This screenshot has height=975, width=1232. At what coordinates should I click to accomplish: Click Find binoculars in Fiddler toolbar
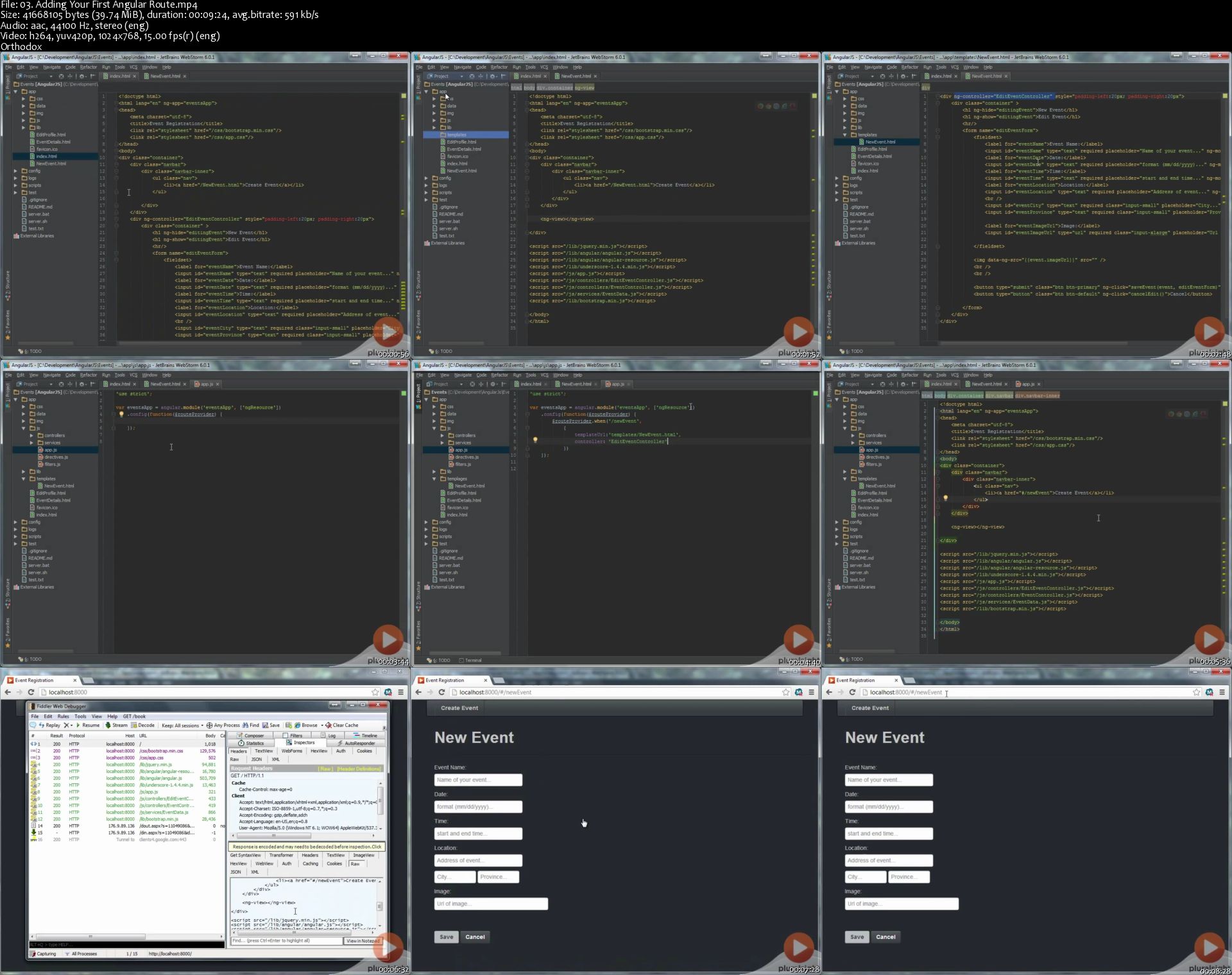245,725
